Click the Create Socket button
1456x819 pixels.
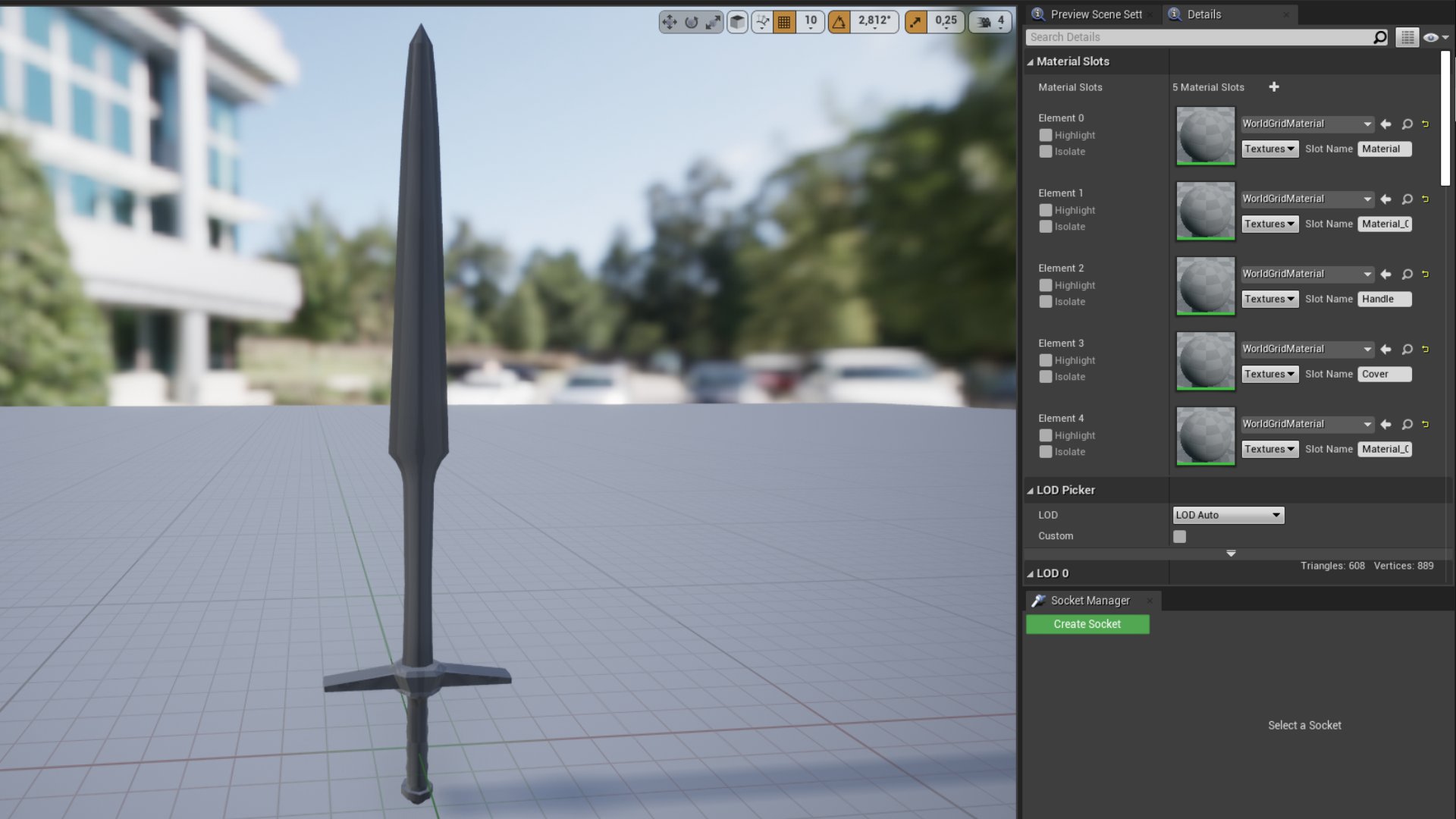pos(1087,623)
